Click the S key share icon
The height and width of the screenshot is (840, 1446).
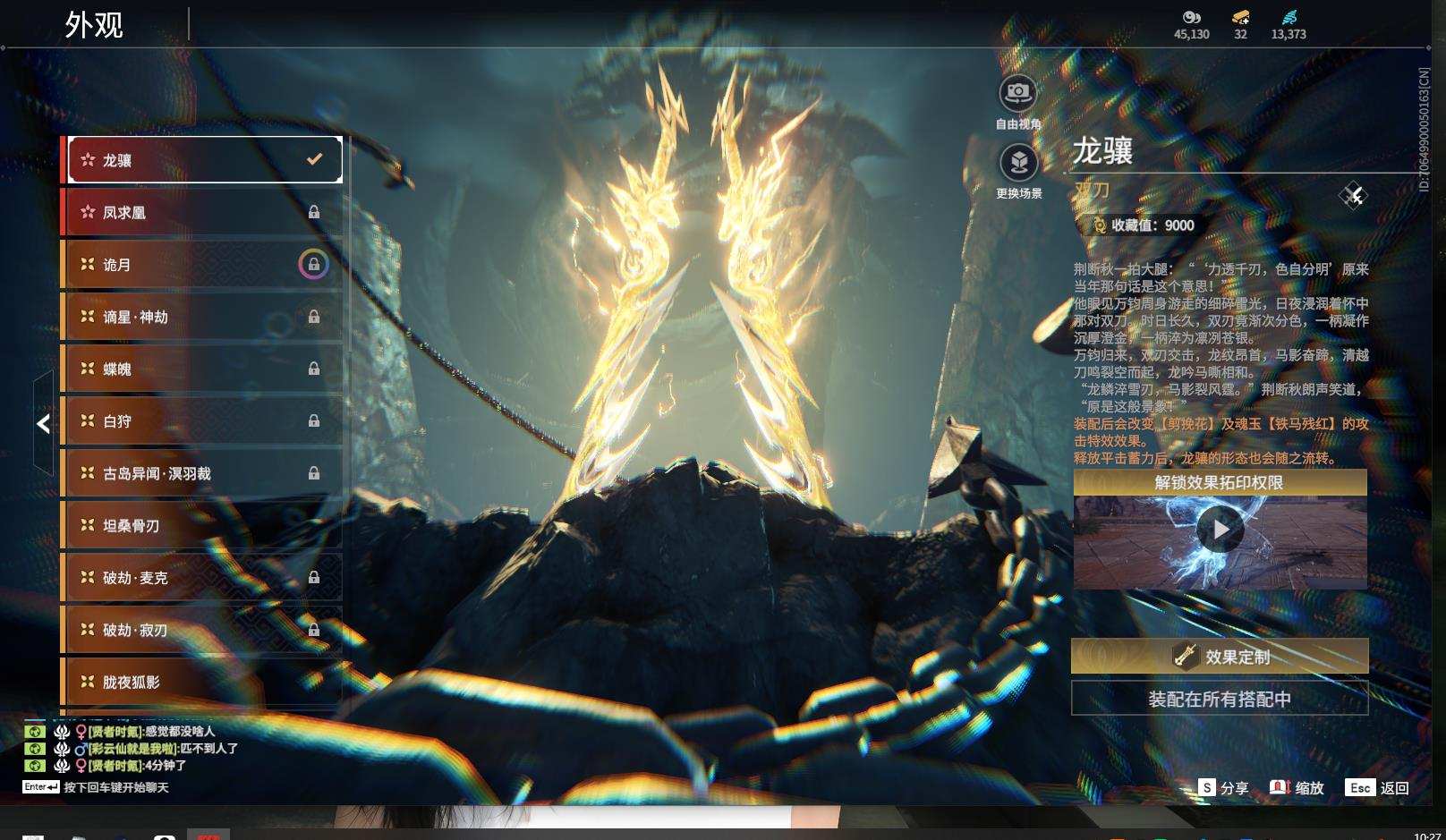coord(1207,787)
